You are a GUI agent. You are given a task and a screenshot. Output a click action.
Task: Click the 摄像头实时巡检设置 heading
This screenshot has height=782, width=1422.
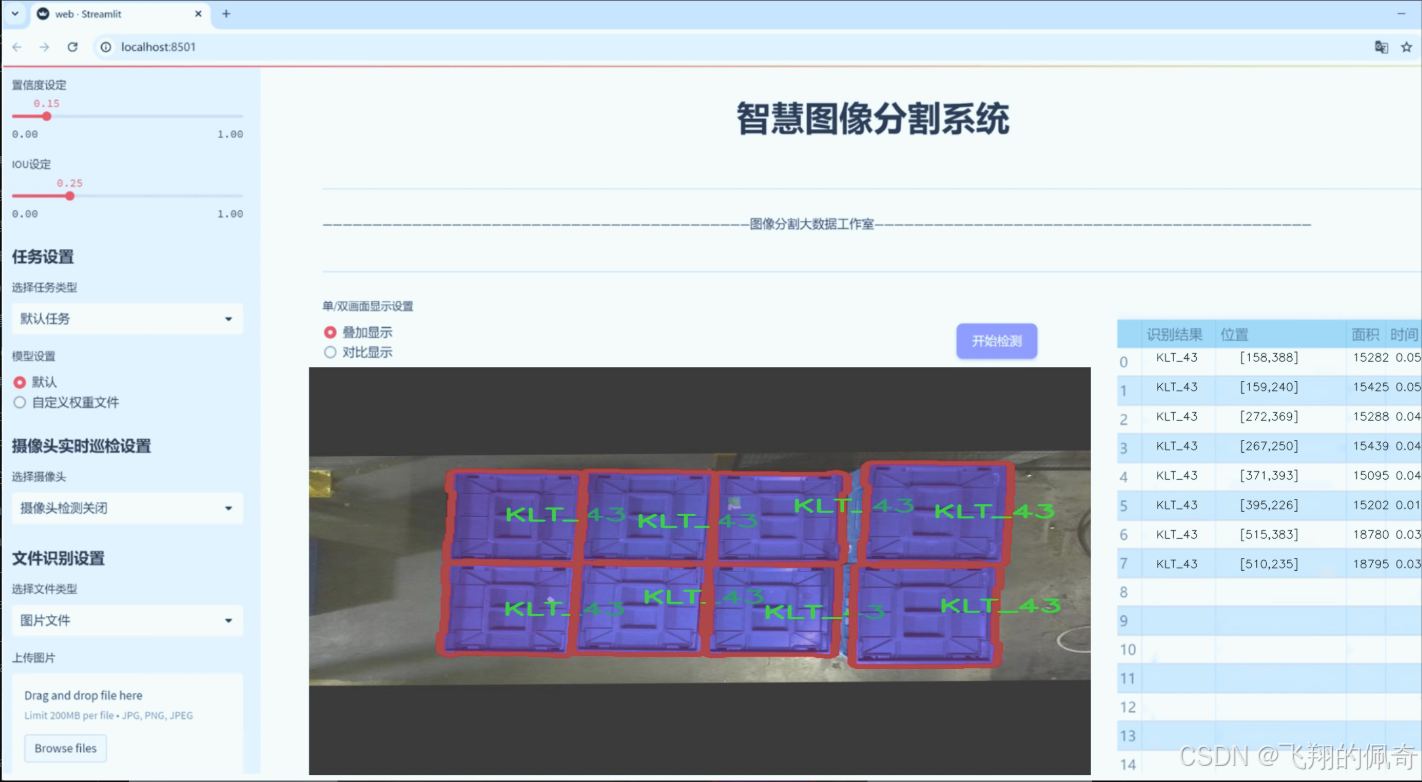point(81,446)
